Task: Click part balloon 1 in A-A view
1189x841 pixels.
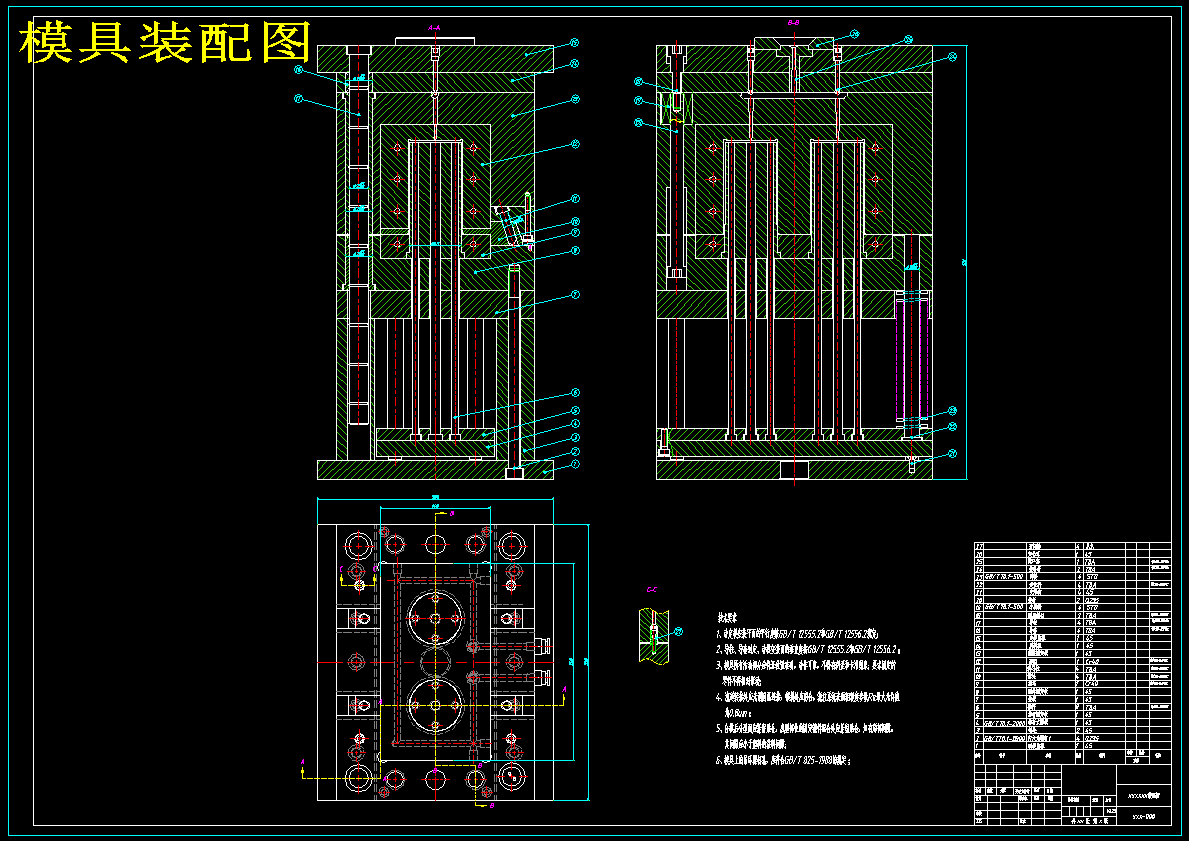Action: tap(576, 464)
